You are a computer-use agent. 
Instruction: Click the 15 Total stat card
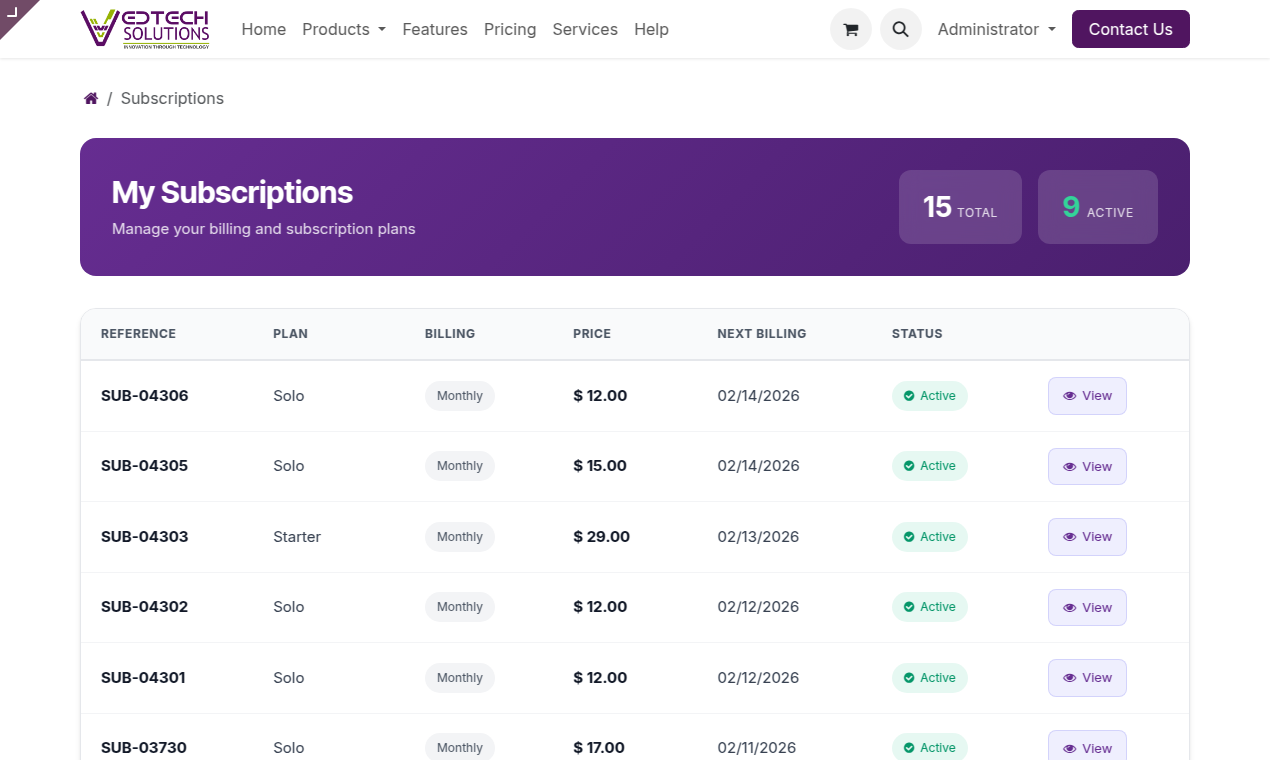tap(960, 207)
